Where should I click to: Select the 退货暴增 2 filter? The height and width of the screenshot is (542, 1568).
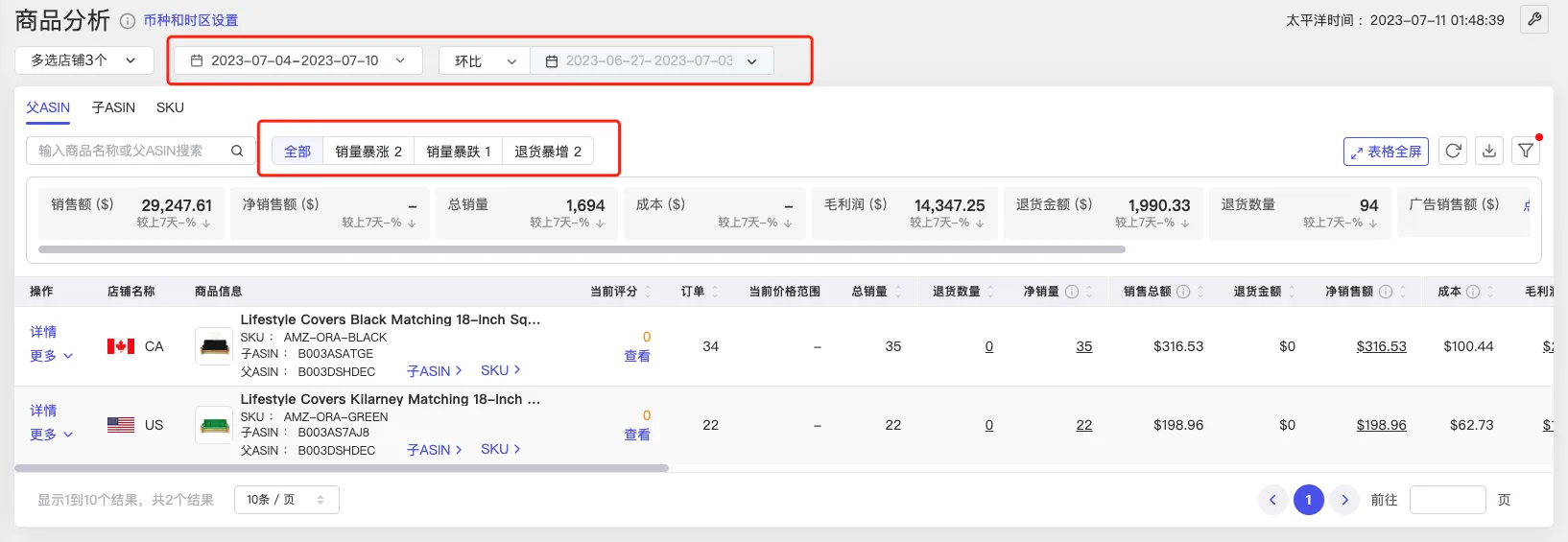tap(548, 152)
